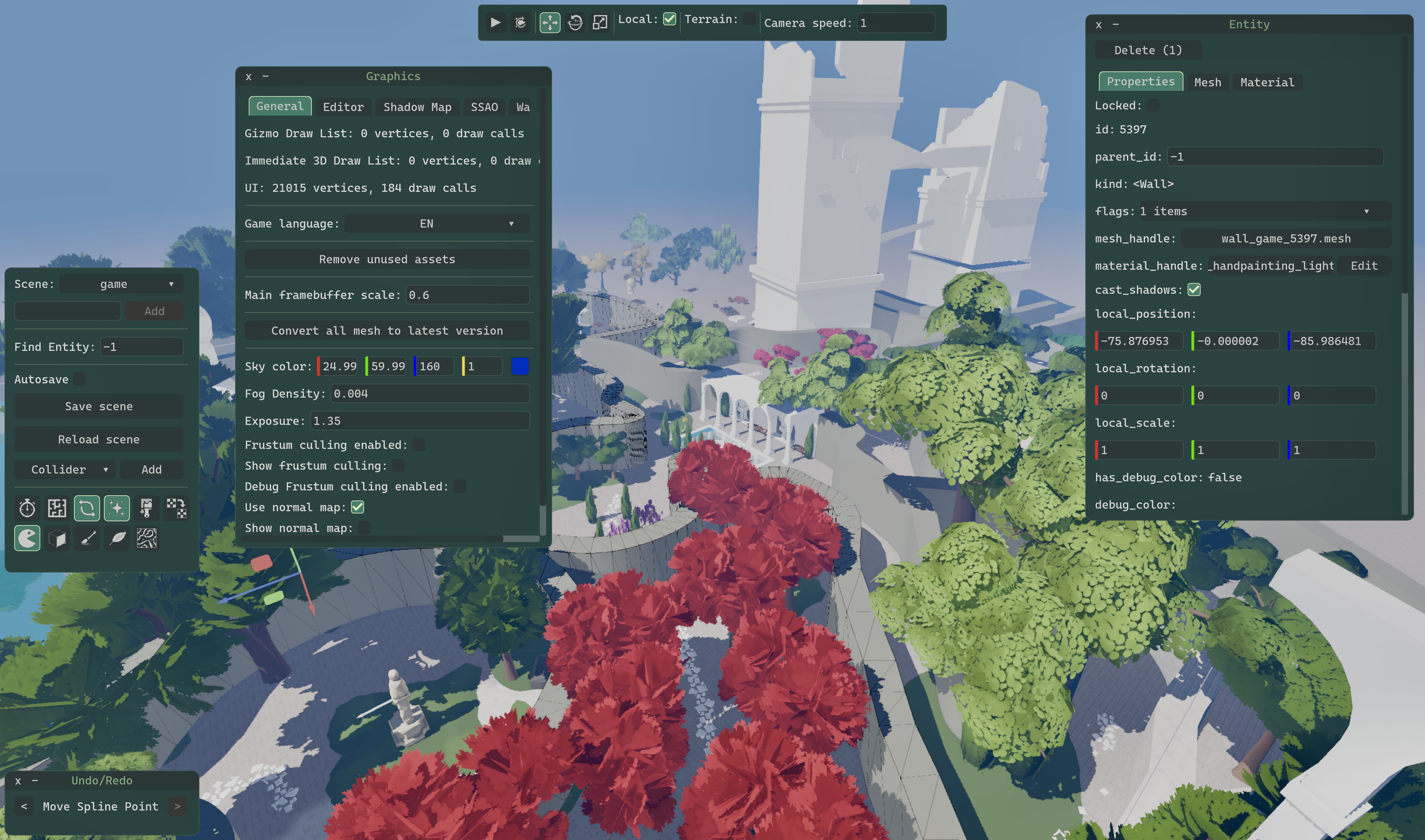Click Remove unused assets button
The height and width of the screenshot is (840, 1425).
[387, 259]
